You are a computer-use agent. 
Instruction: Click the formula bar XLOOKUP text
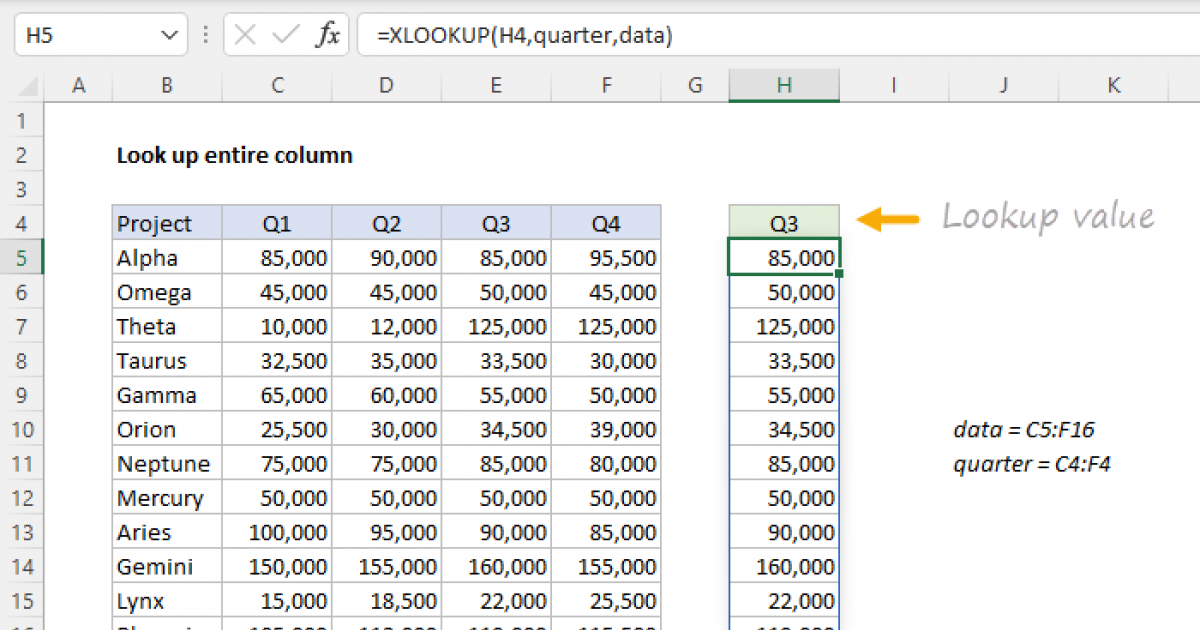[524, 37]
